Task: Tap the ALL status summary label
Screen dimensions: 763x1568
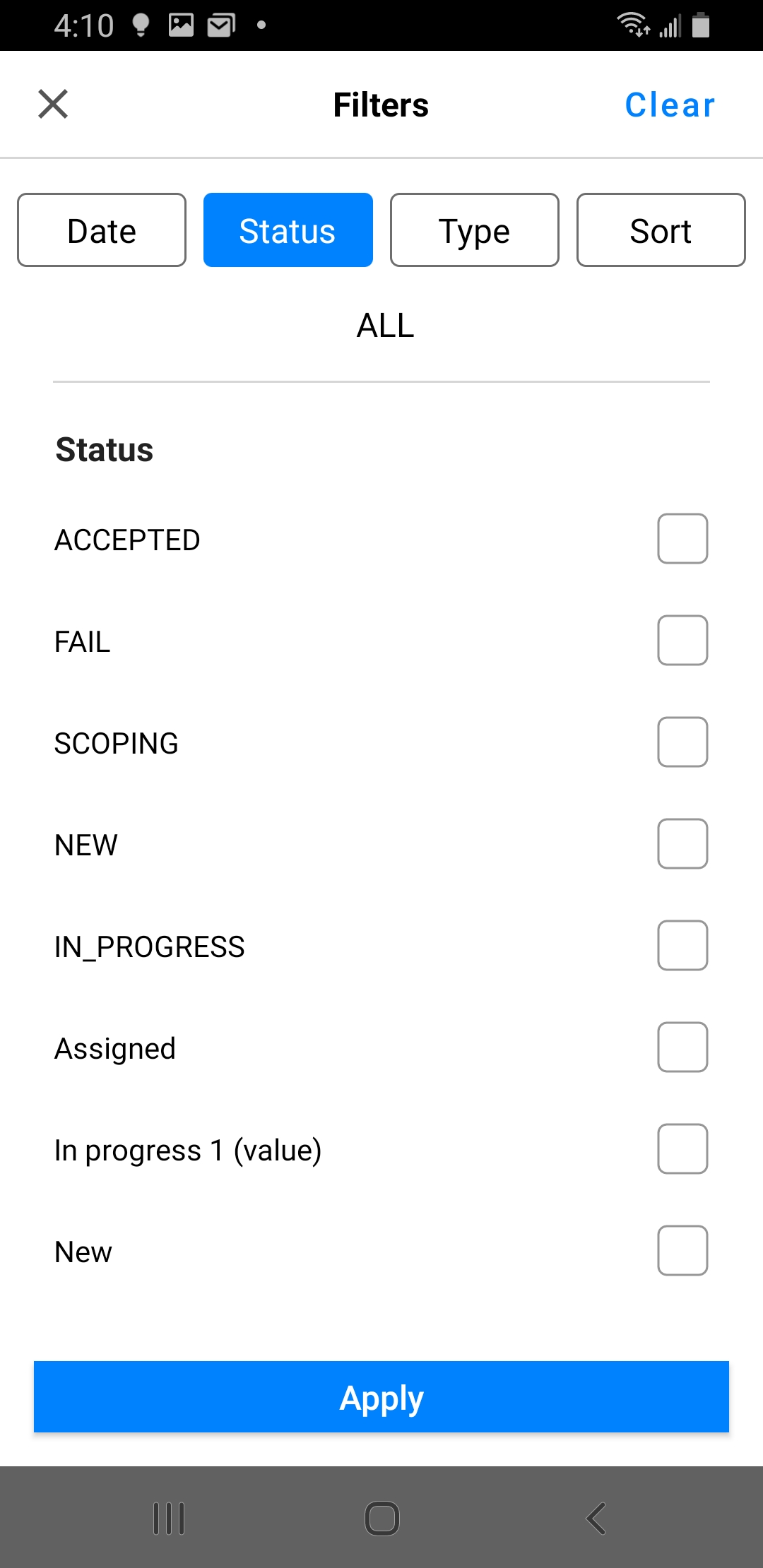Action: pyautogui.click(x=385, y=326)
